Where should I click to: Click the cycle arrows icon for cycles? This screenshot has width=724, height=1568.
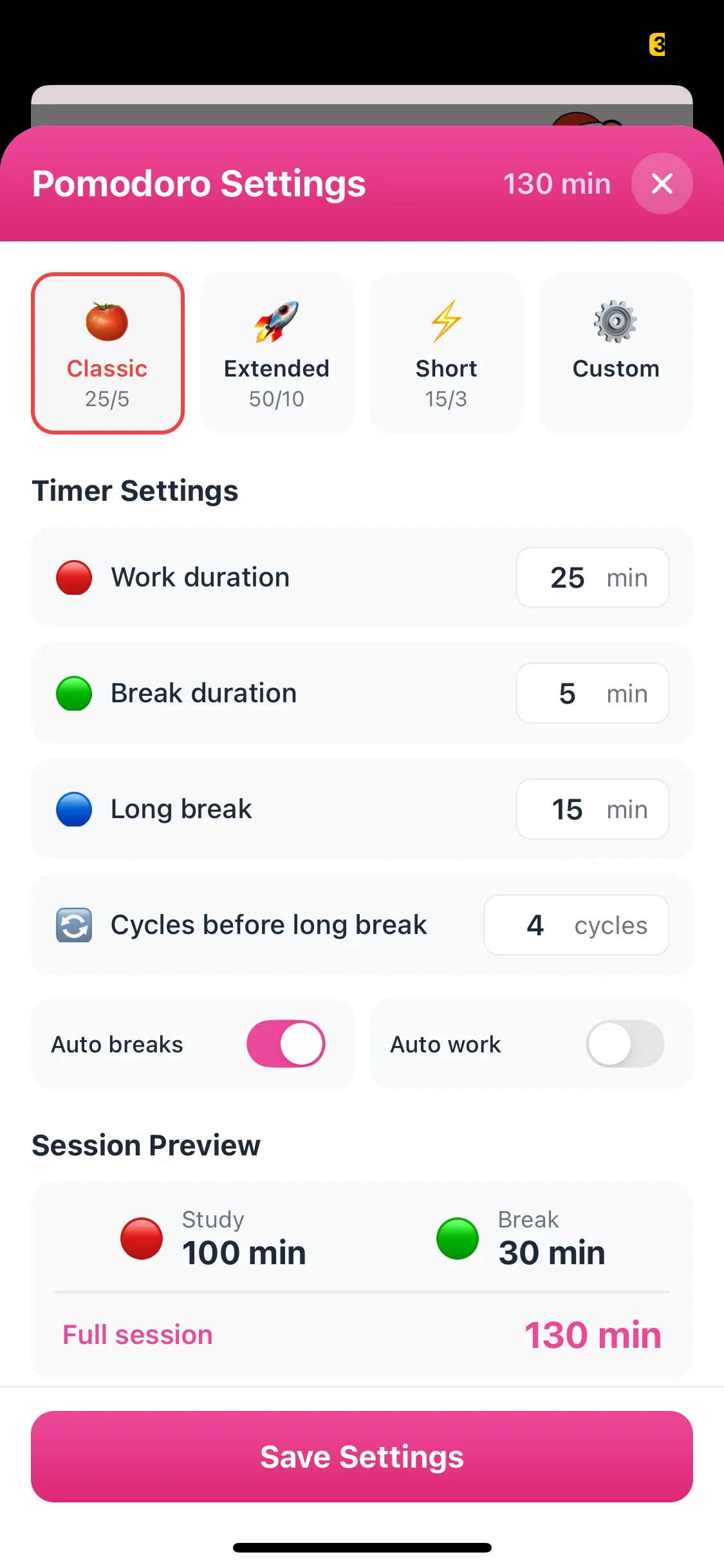pos(74,925)
